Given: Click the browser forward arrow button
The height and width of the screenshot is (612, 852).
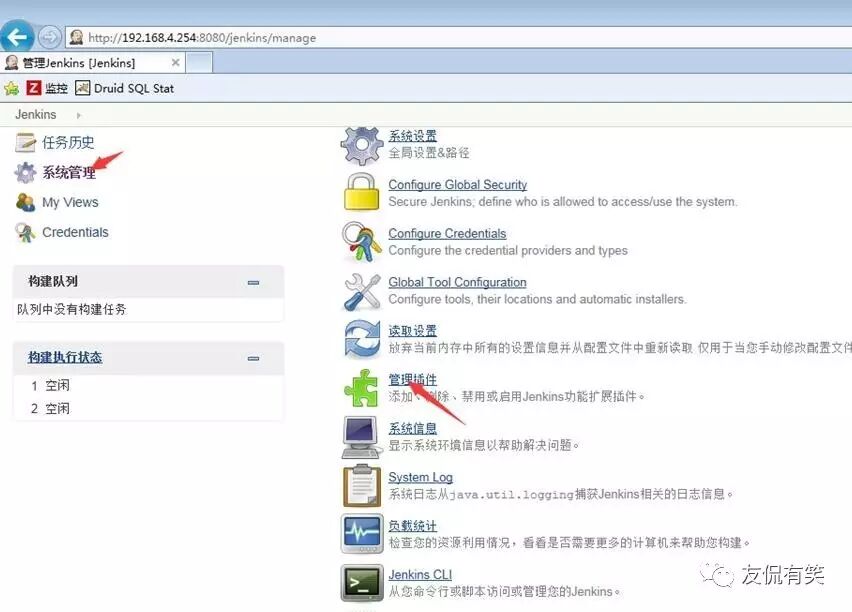Looking at the screenshot, I should [x=49, y=38].
